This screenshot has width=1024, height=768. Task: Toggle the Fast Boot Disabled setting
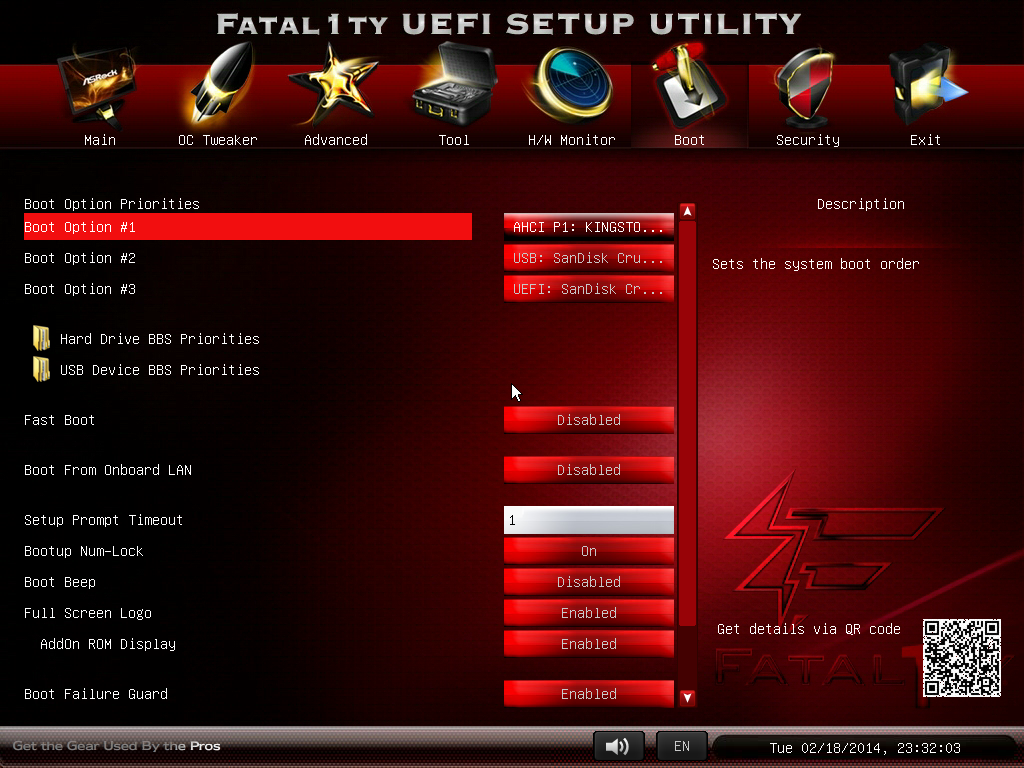point(588,420)
